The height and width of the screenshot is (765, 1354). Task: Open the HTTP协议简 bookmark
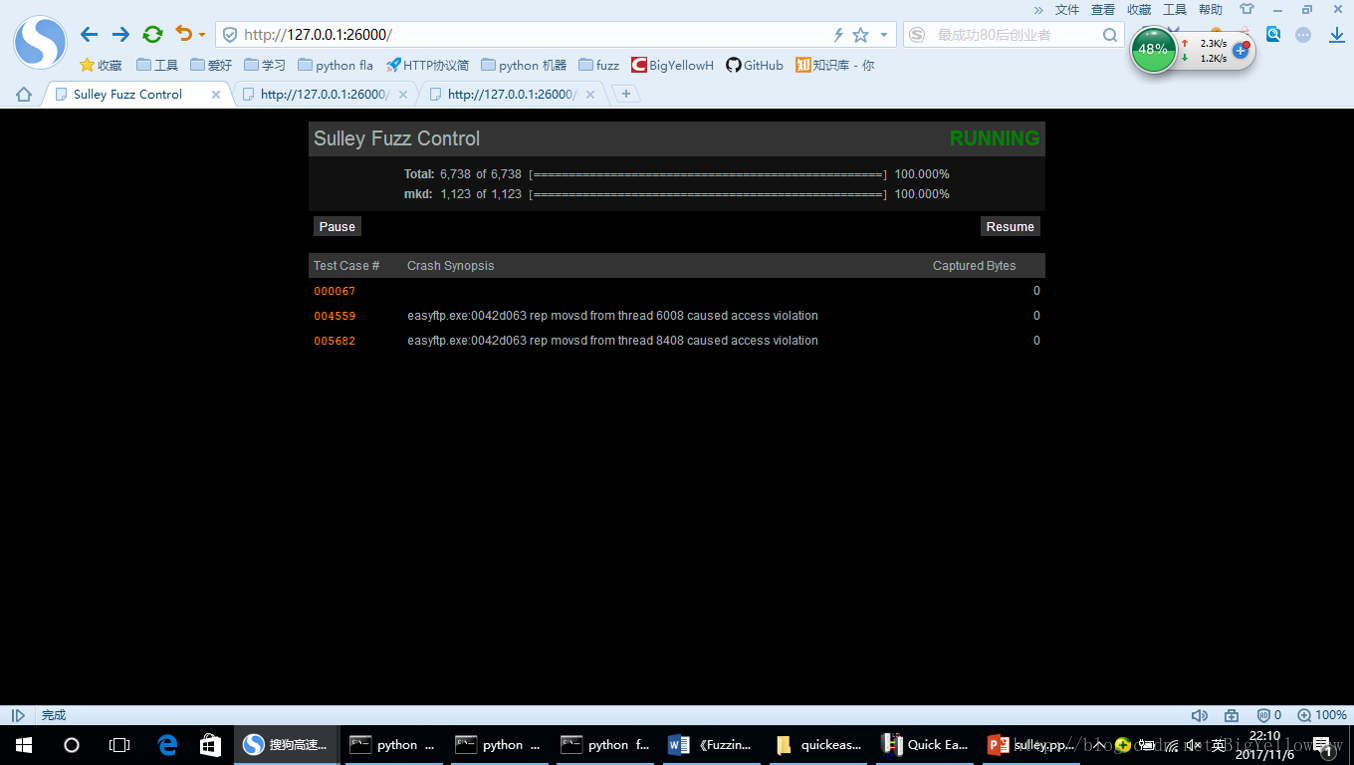(427, 65)
